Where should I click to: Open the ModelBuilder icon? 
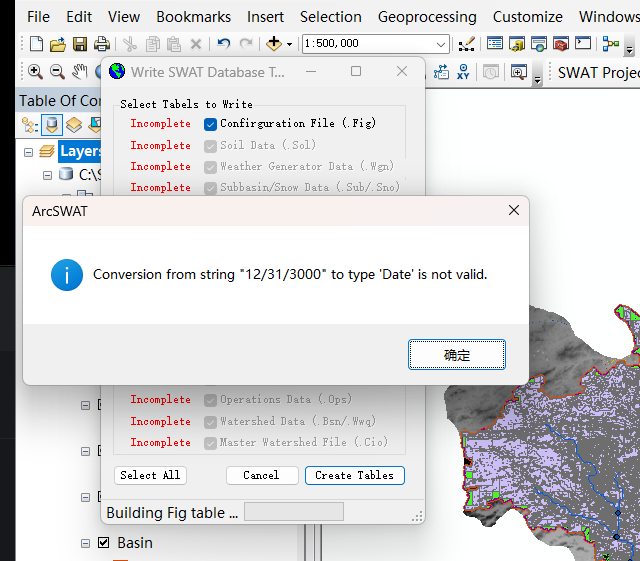click(611, 44)
